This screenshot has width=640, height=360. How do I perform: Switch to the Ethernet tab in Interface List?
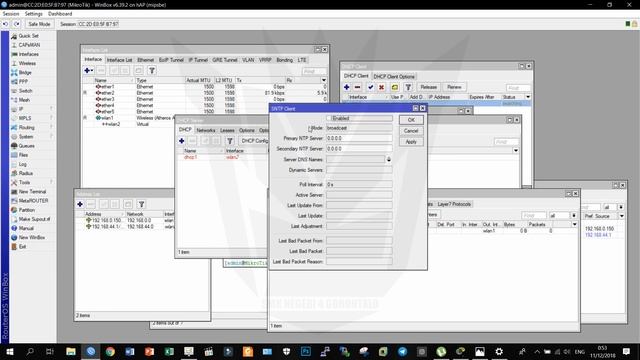click(x=145, y=60)
